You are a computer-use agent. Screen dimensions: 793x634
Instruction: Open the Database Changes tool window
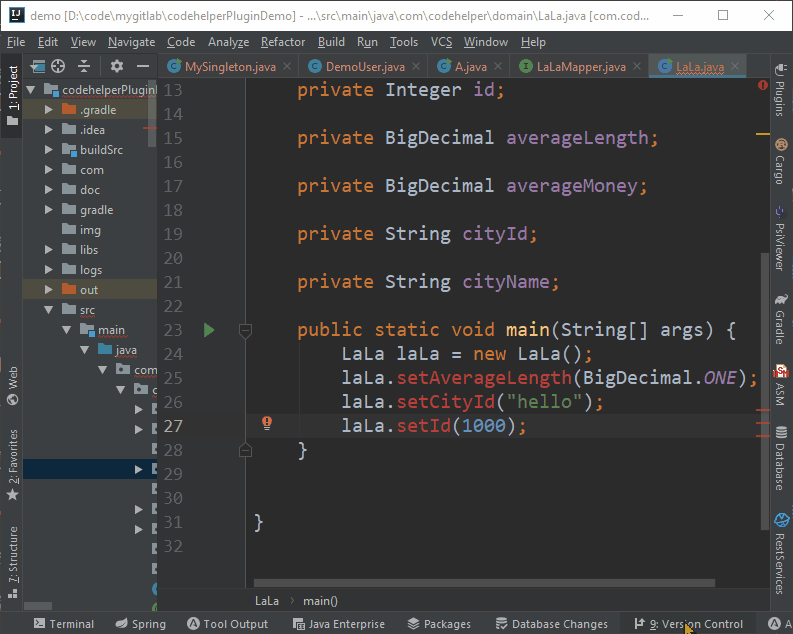click(551, 624)
